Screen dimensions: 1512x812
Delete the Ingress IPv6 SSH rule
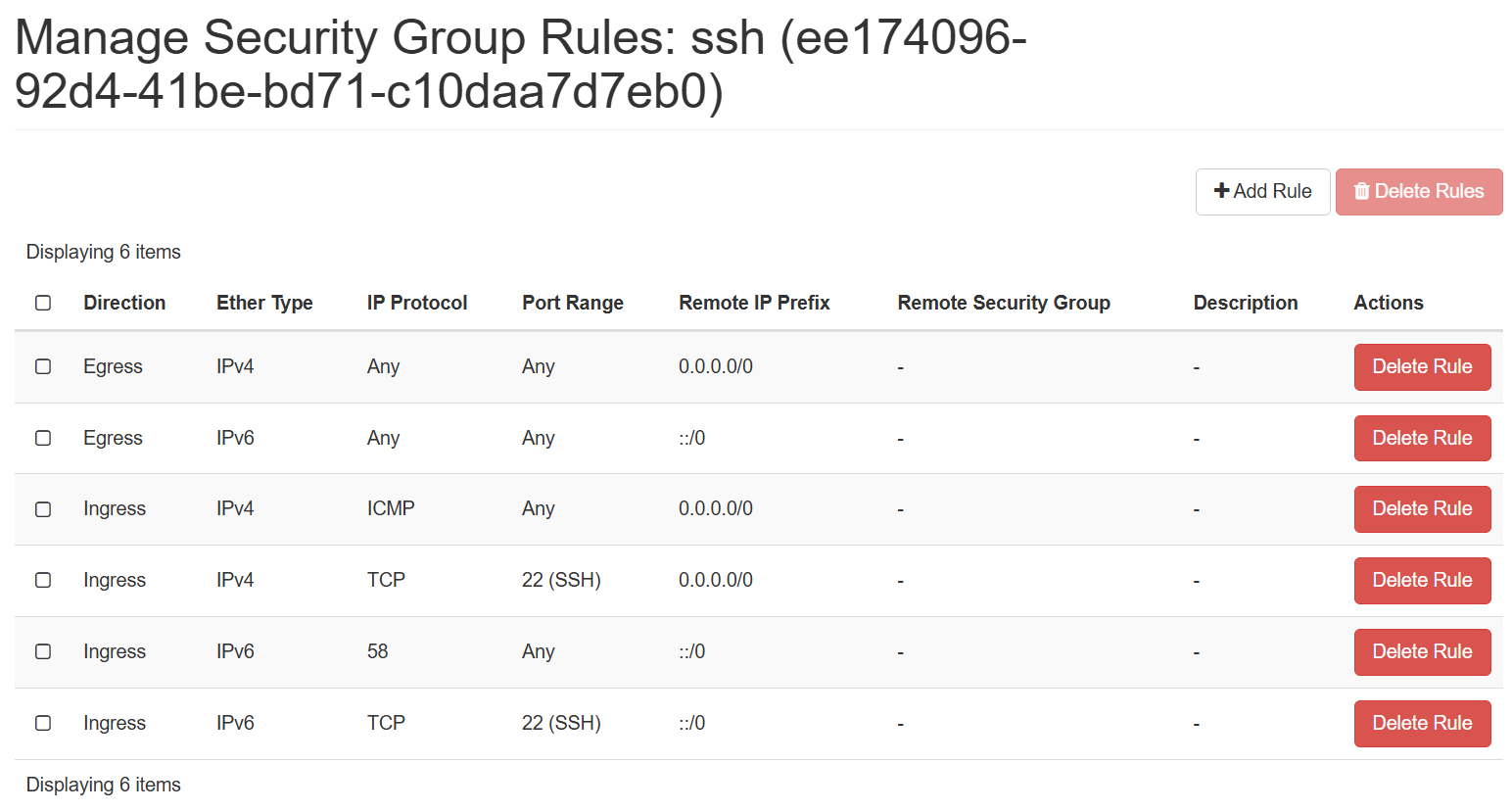click(x=1421, y=724)
